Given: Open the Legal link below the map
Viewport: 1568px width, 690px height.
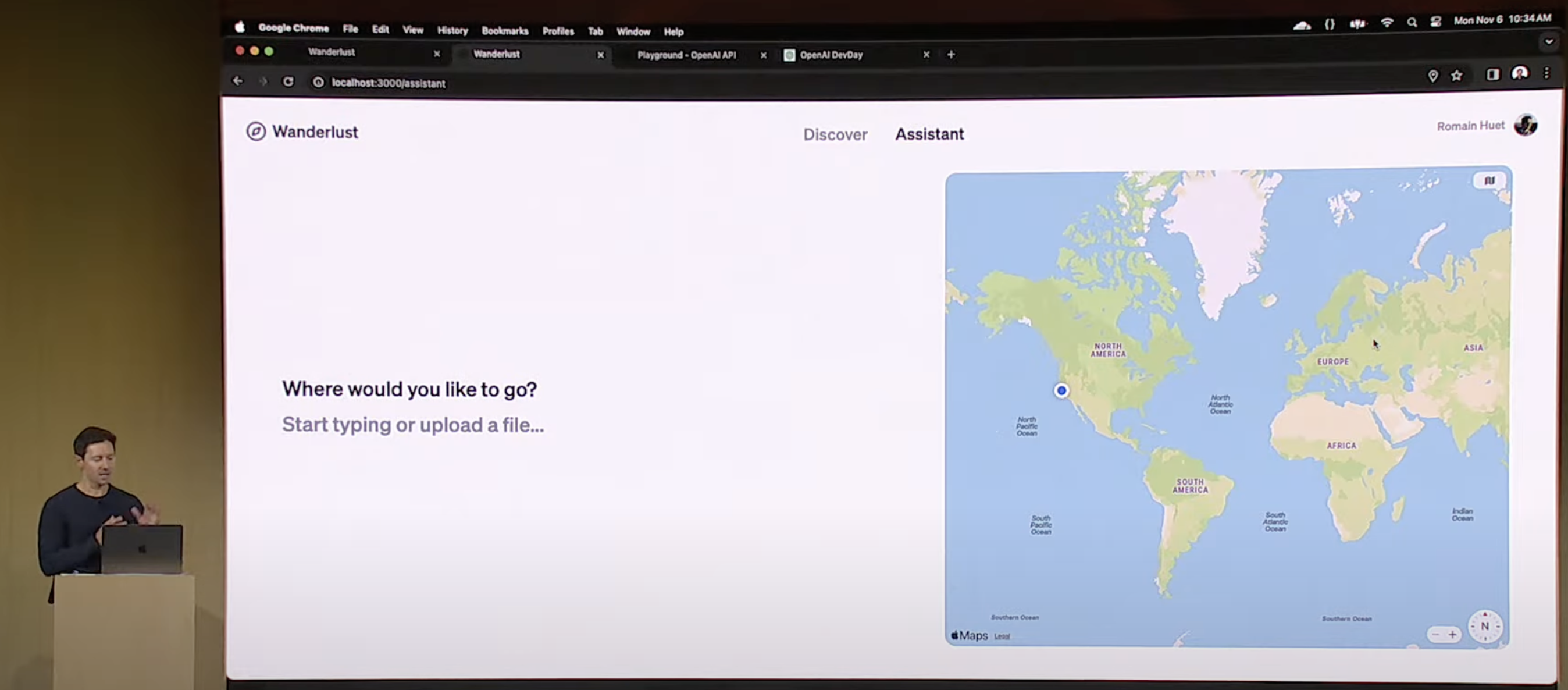Looking at the screenshot, I should pos(1002,636).
